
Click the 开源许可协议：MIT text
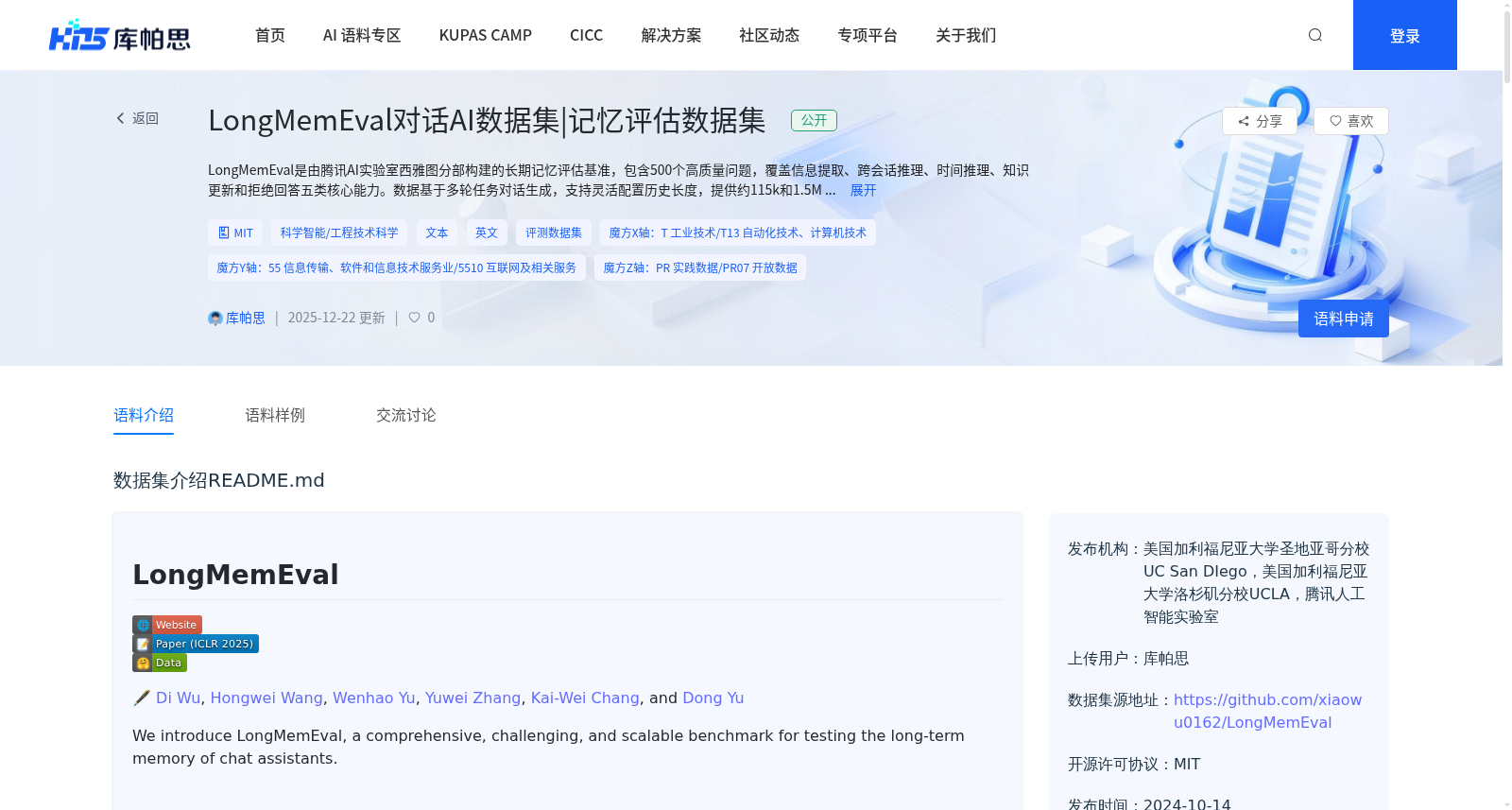pos(1134,764)
